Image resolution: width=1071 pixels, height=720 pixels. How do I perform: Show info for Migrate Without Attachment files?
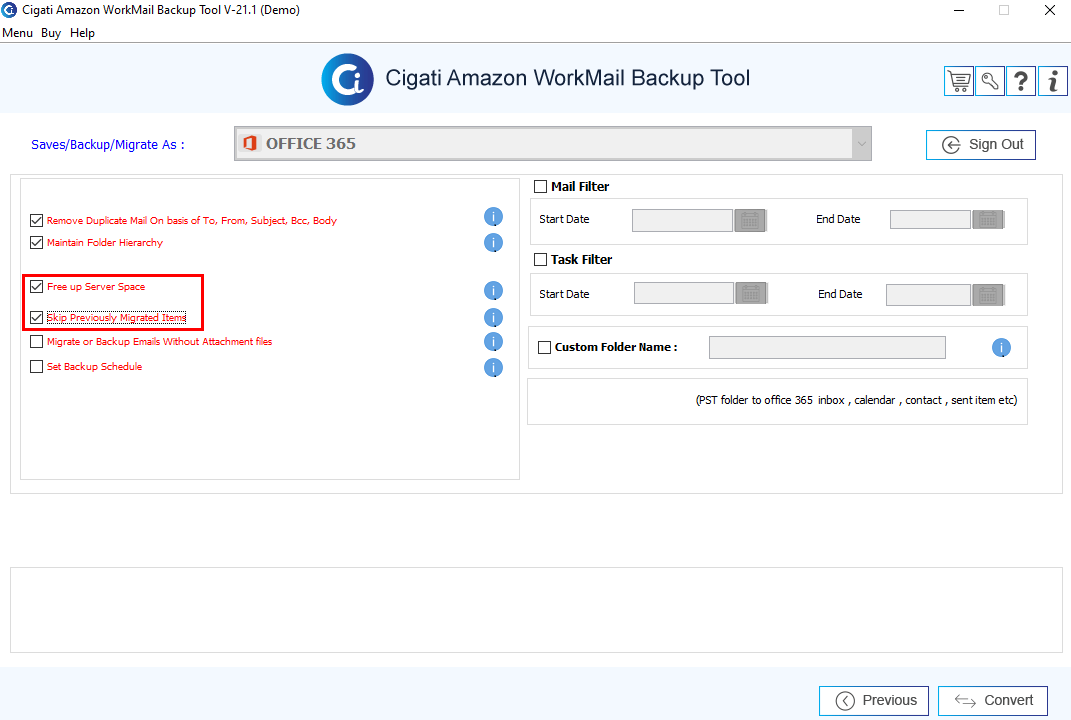[x=493, y=342]
